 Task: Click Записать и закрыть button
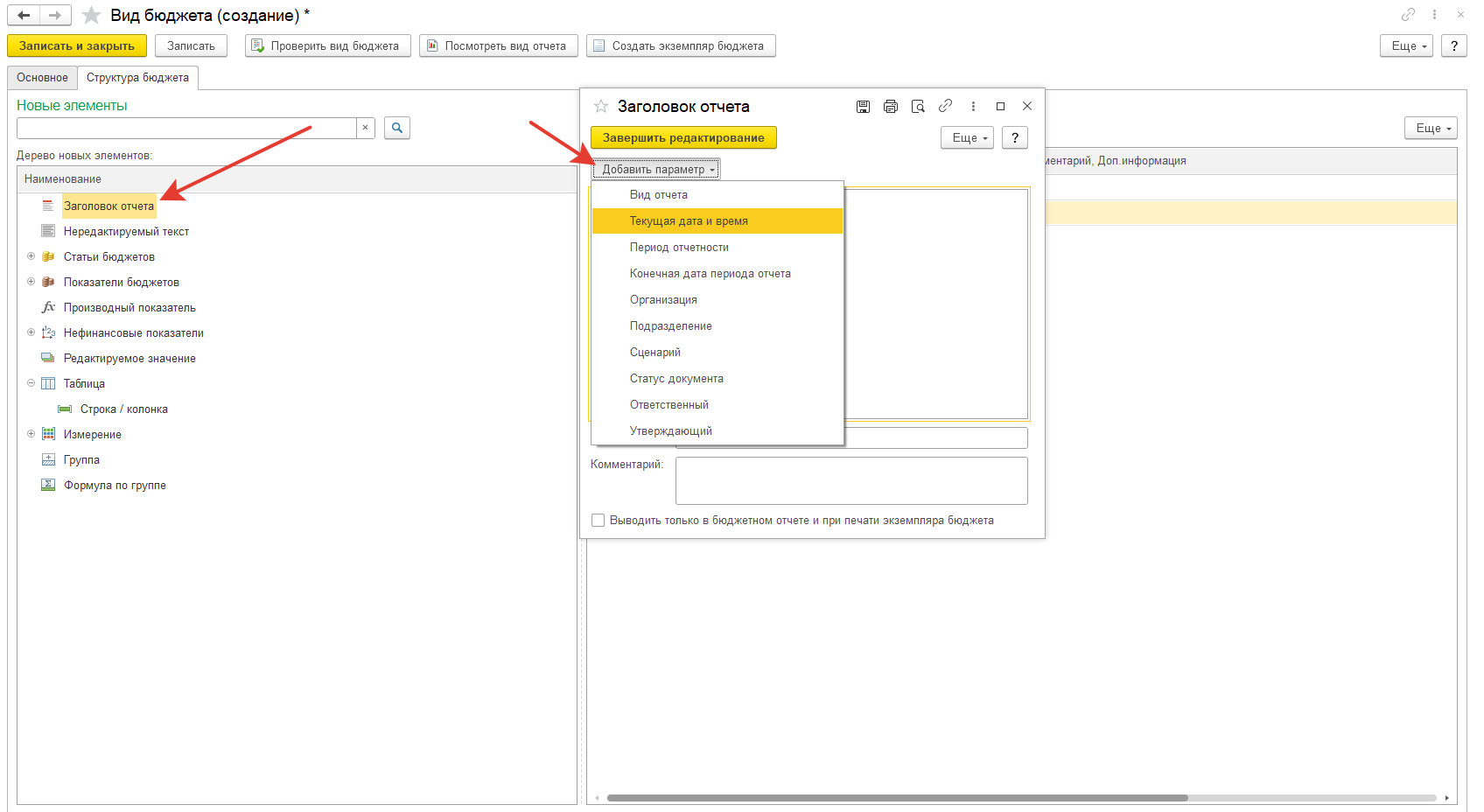coord(77,46)
